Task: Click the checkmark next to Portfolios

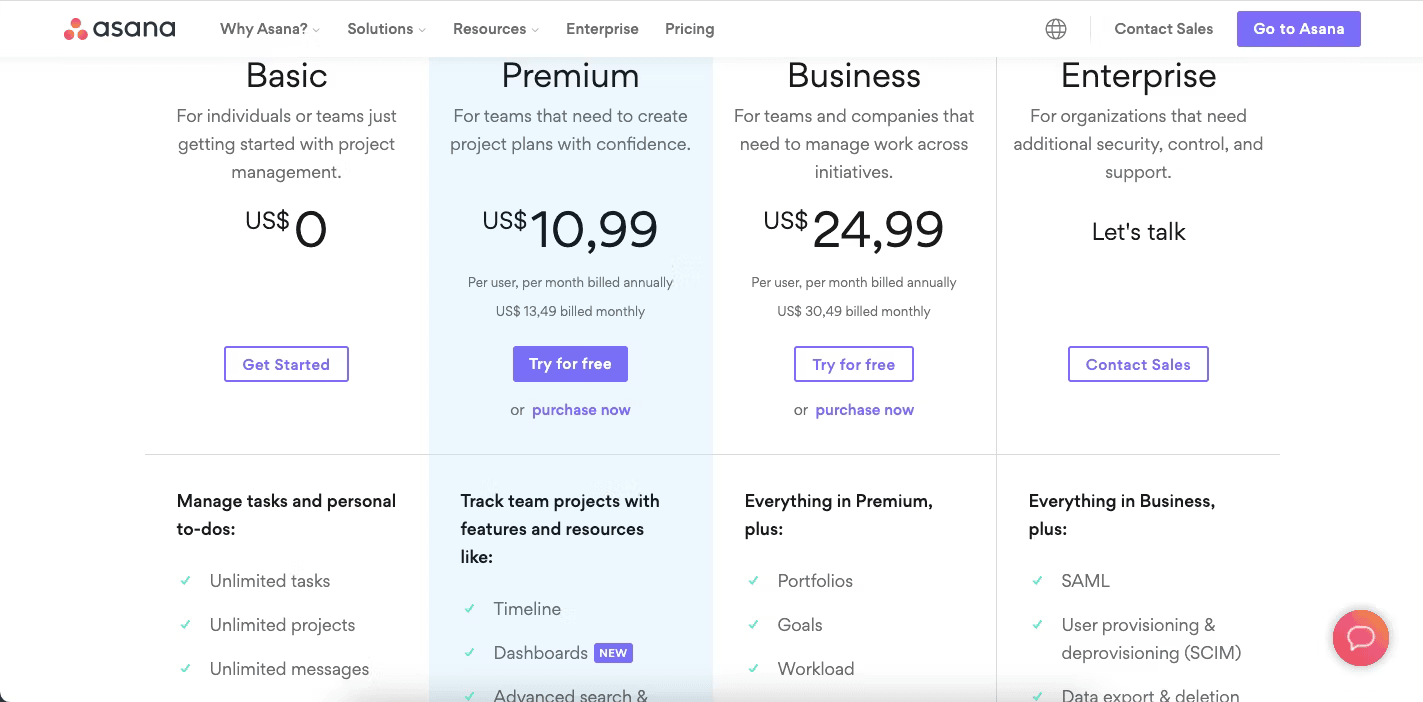Action: pos(753,581)
